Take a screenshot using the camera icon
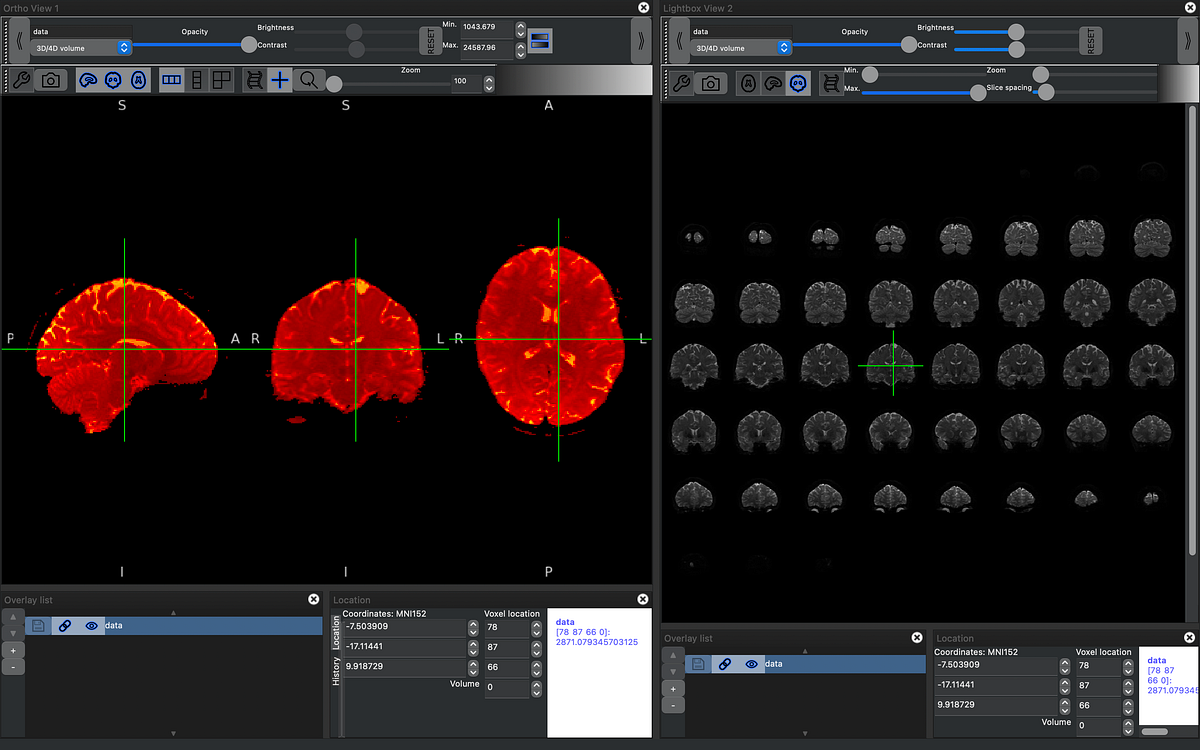The height and width of the screenshot is (750, 1200). (51, 80)
